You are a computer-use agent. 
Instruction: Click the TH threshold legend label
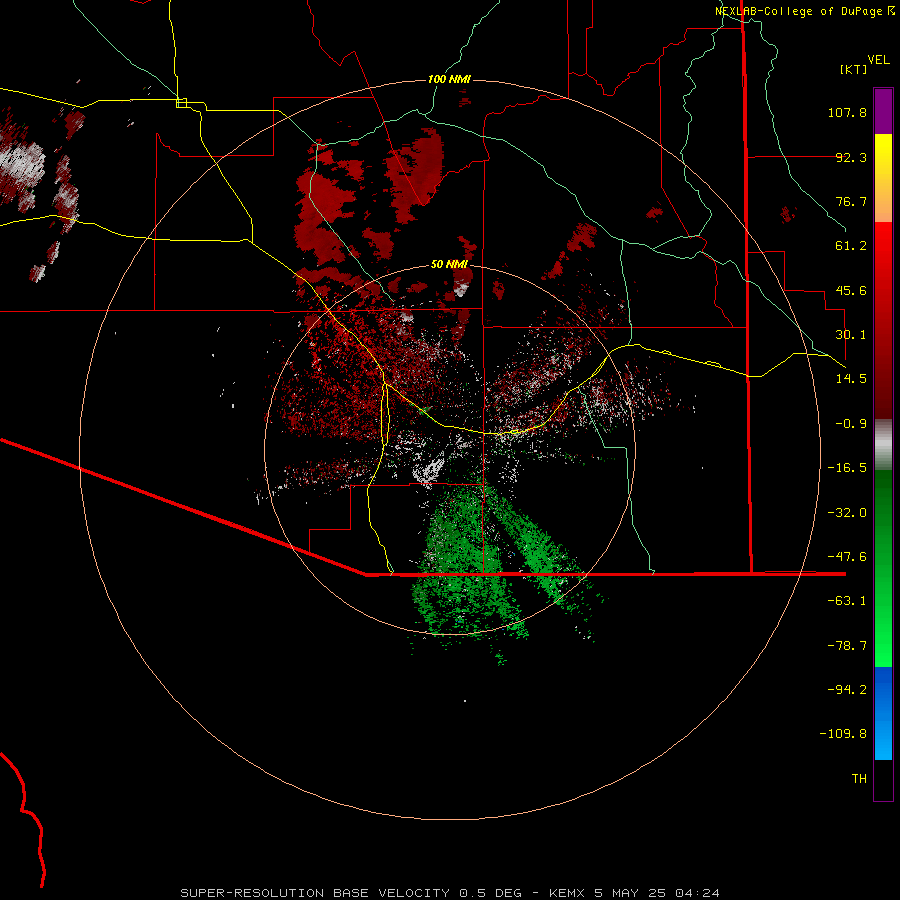coord(859,779)
